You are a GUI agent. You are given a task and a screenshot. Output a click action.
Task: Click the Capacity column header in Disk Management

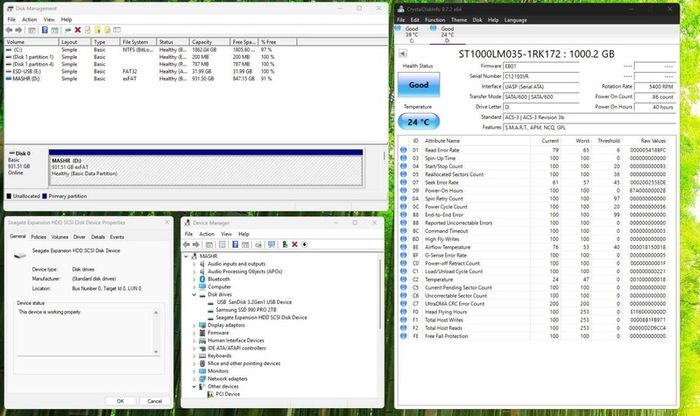point(209,42)
